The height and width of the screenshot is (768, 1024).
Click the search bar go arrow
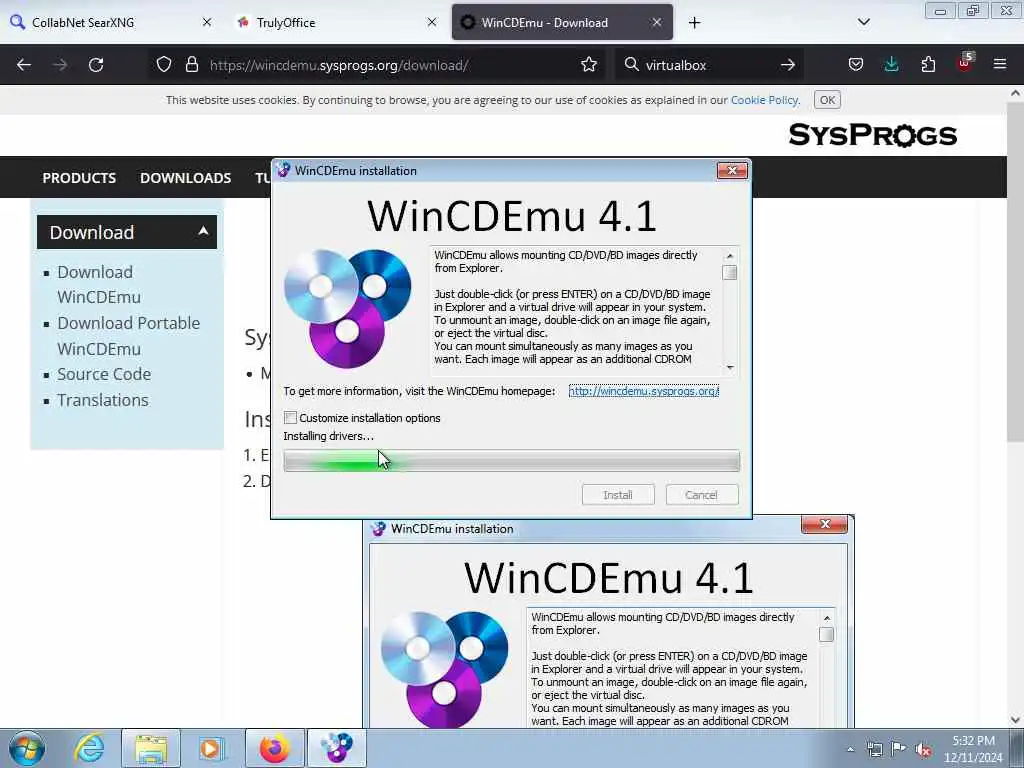(x=788, y=65)
